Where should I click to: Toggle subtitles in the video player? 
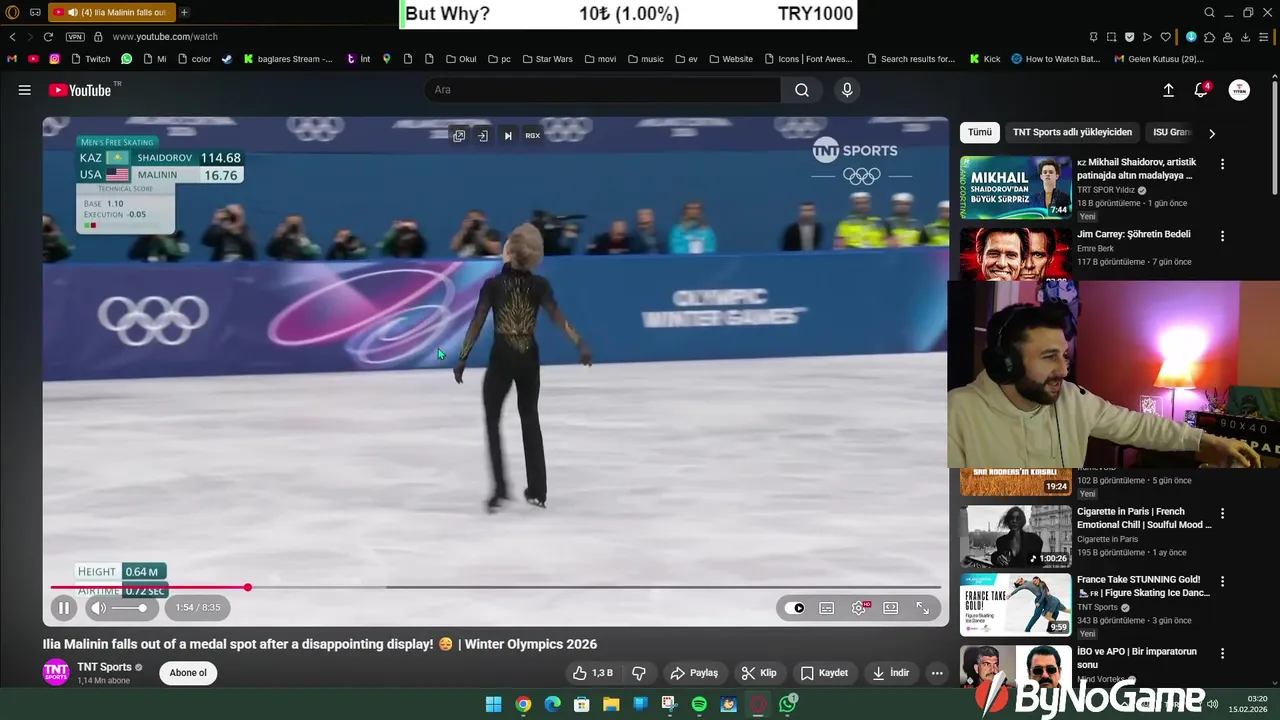pos(827,607)
